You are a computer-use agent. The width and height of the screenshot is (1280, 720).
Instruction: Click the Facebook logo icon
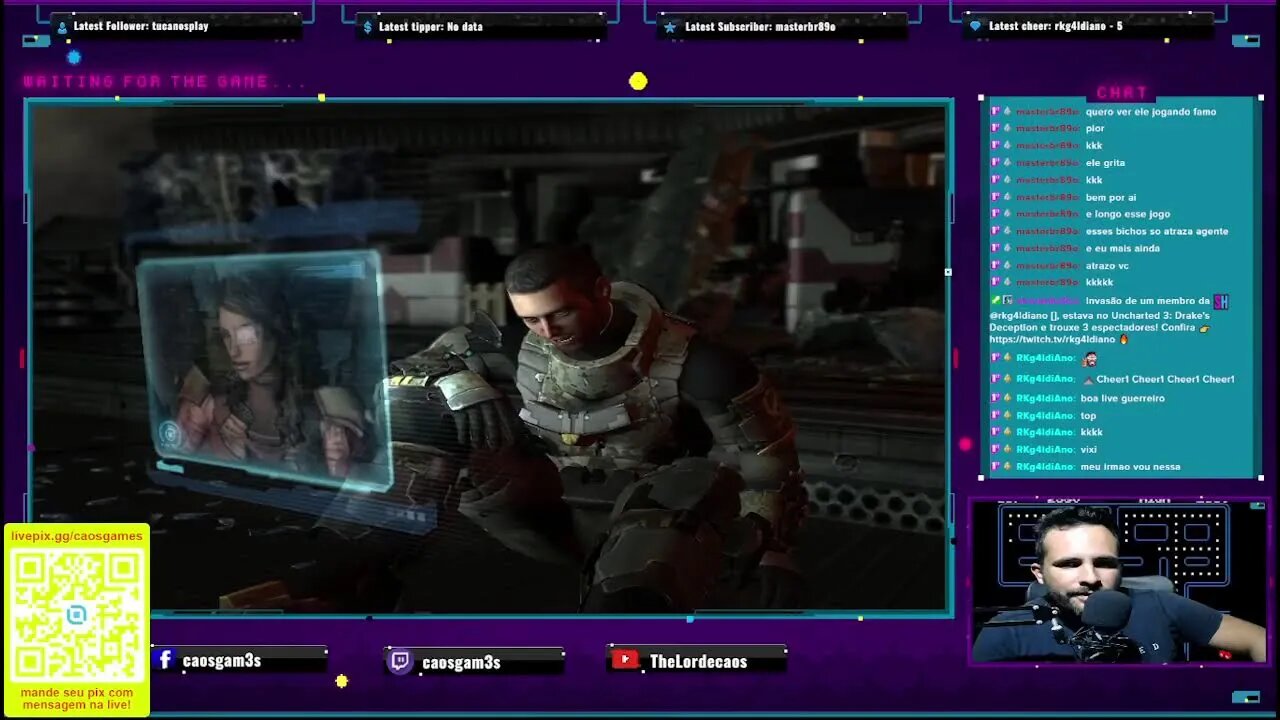click(x=165, y=660)
